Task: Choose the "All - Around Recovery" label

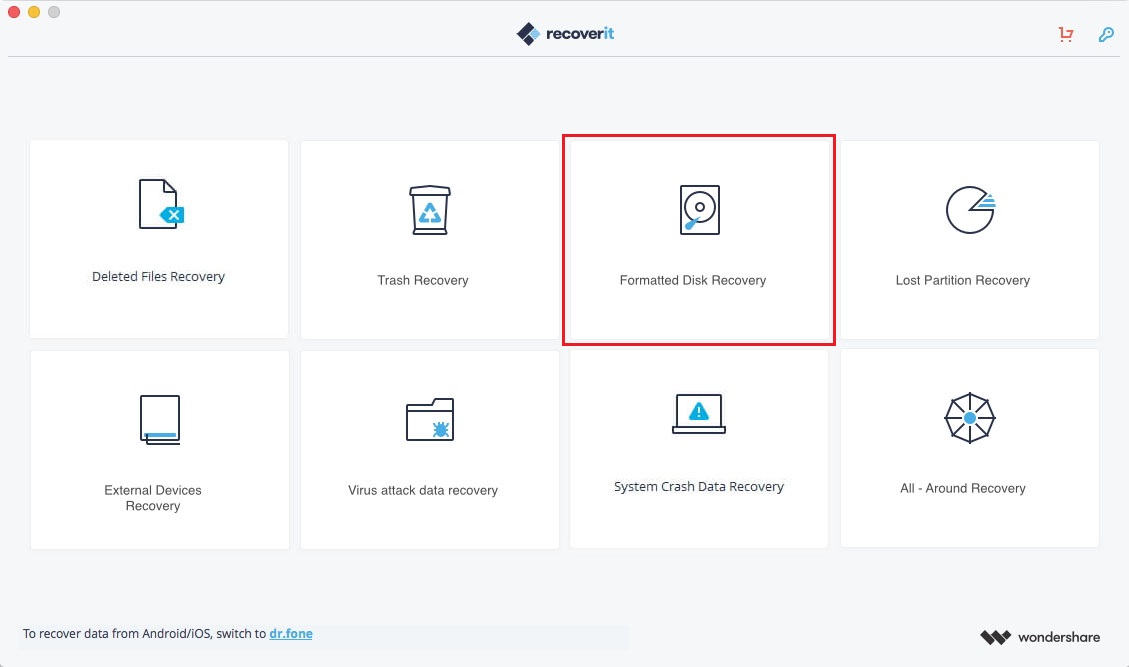Action: (963, 488)
